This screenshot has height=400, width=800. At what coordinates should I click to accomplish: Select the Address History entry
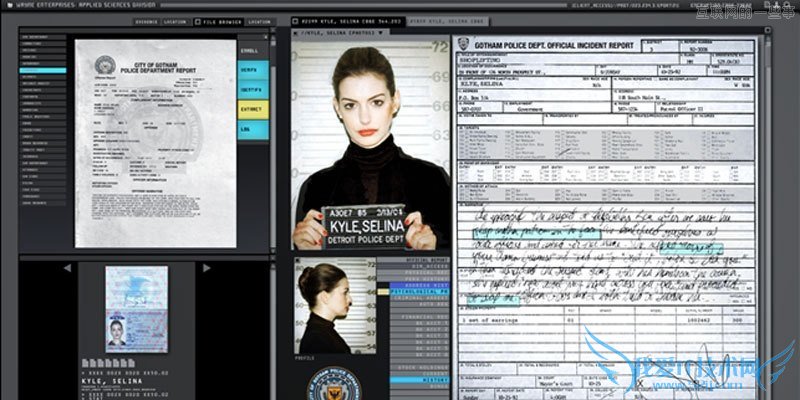pyautogui.click(x=419, y=285)
